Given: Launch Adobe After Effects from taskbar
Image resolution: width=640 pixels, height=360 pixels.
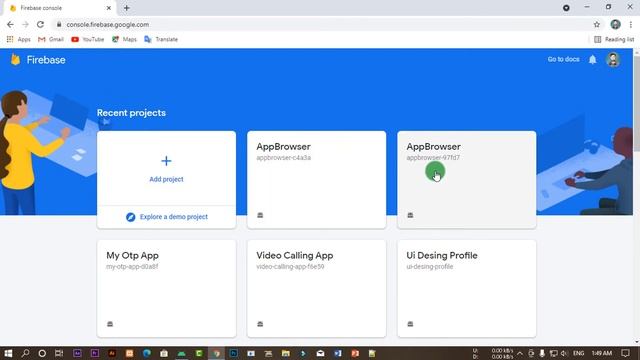Looking at the screenshot, I should pos(77,353).
